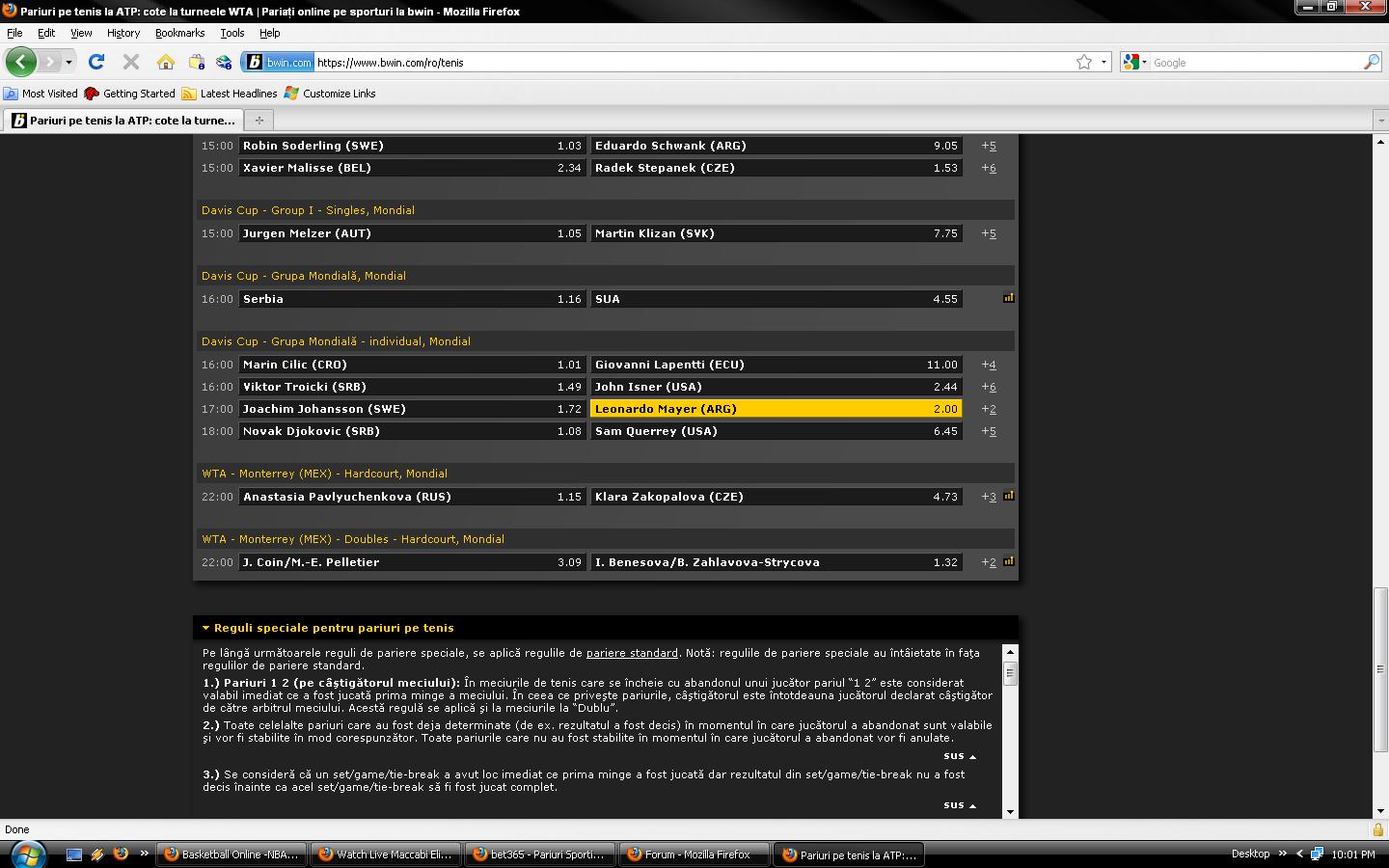
Task: Select Marin Cilic odds 1.01
Action: (x=412, y=365)
